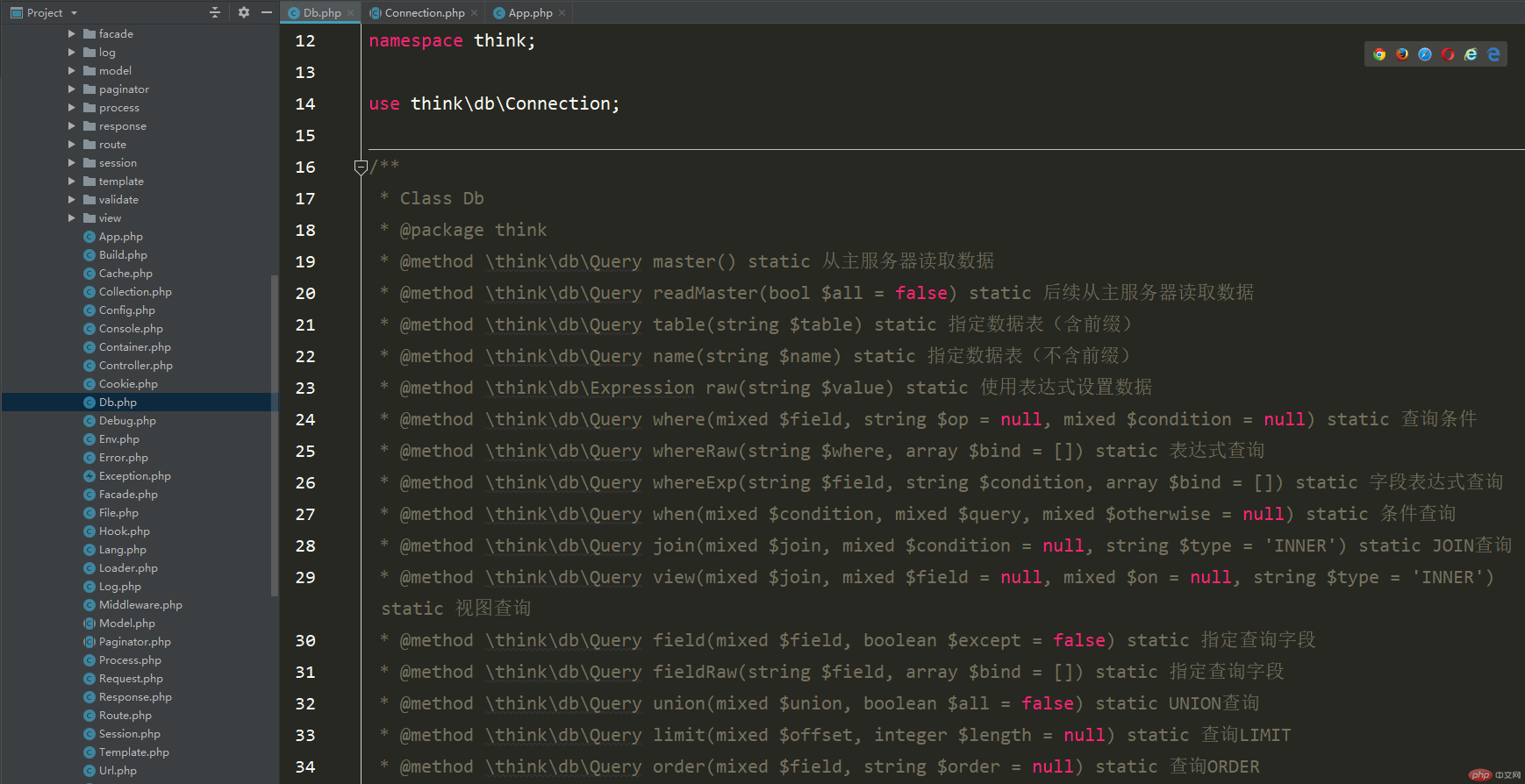Expand the process folder
Image resolution: width=1525 pixels, height=784 pixels.
[x=72, y=107]
